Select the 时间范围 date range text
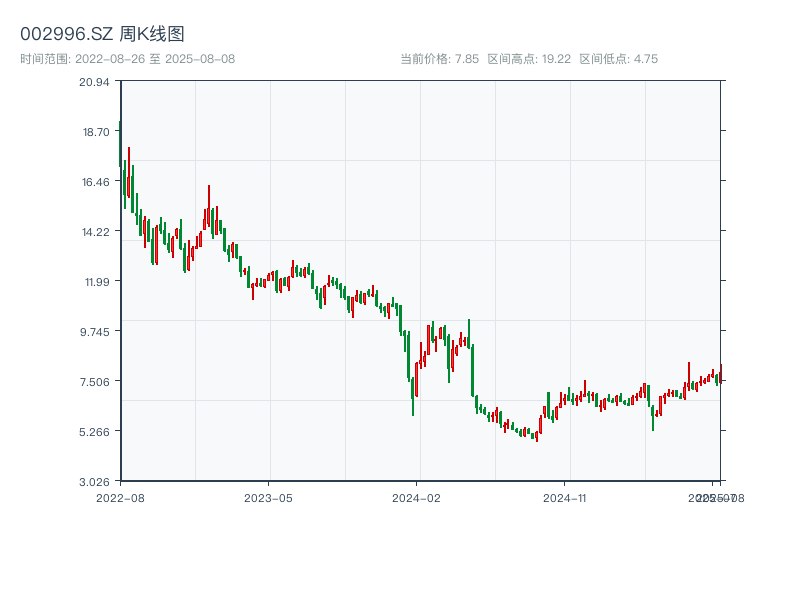This screenshot has height=600, width=800. tap(128, 59)
